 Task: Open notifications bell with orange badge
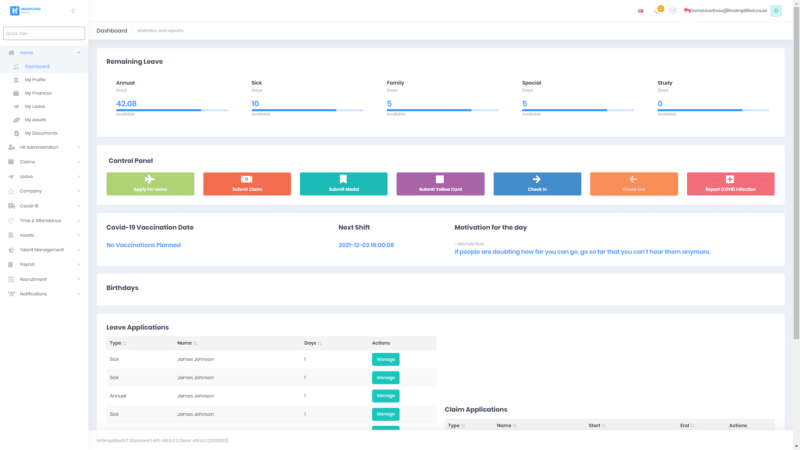(658, 10)
